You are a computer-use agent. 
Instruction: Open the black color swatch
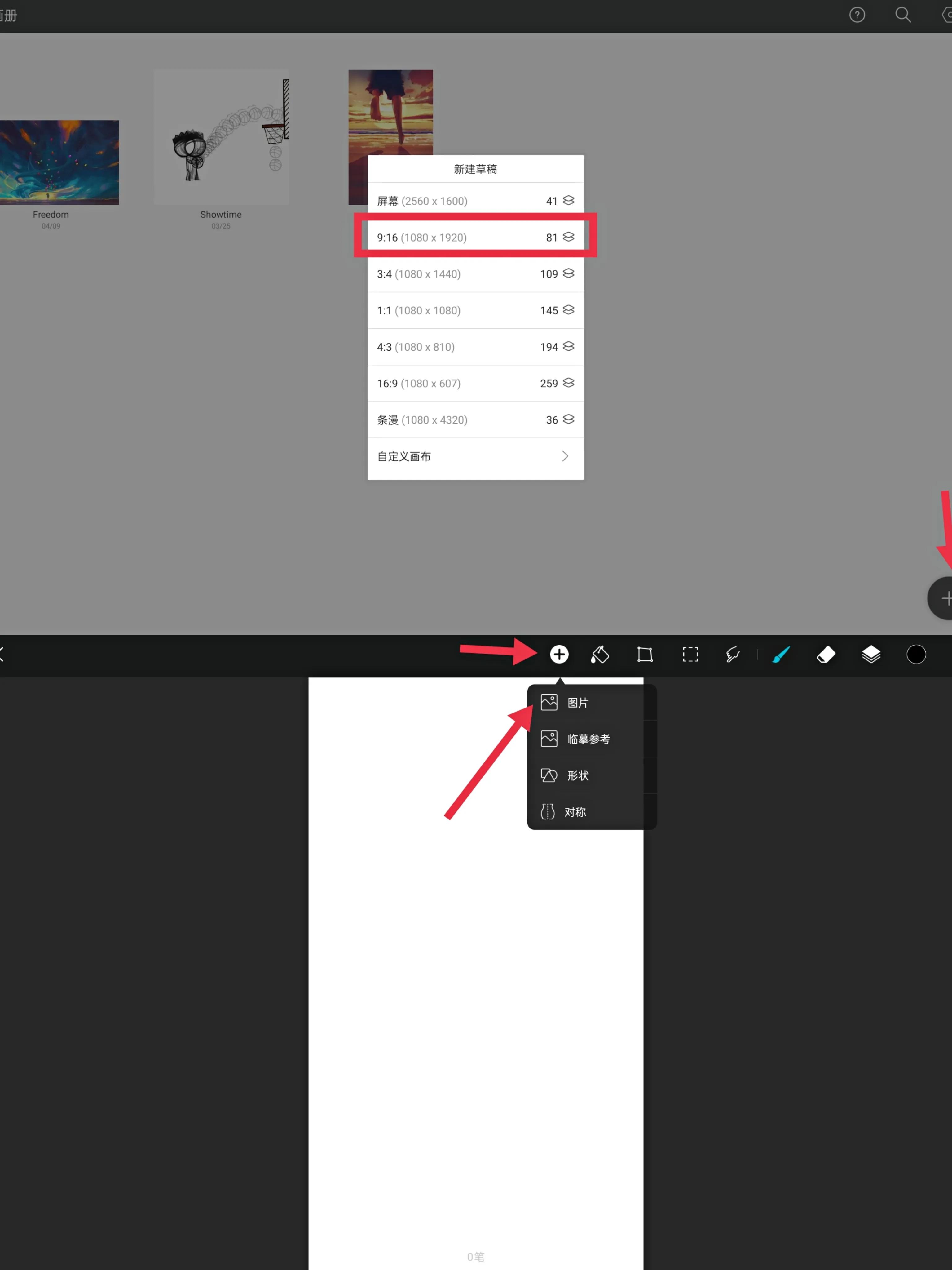coord(916,655)
